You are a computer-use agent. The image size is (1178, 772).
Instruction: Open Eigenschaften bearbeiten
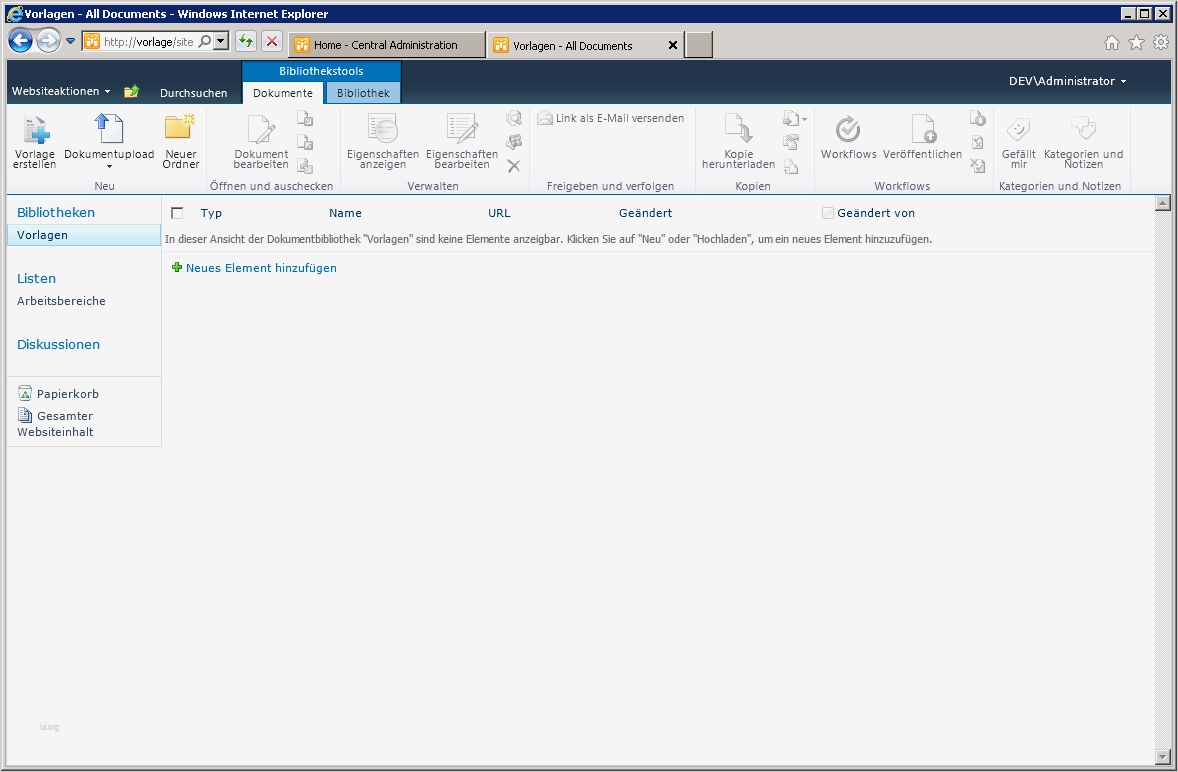(x=462, y=141)
